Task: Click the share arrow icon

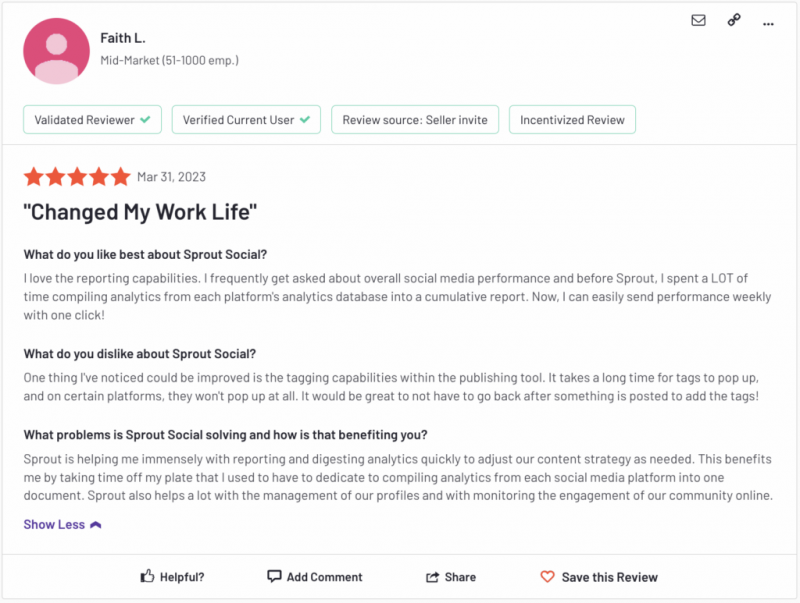Action: pos(432,577)
